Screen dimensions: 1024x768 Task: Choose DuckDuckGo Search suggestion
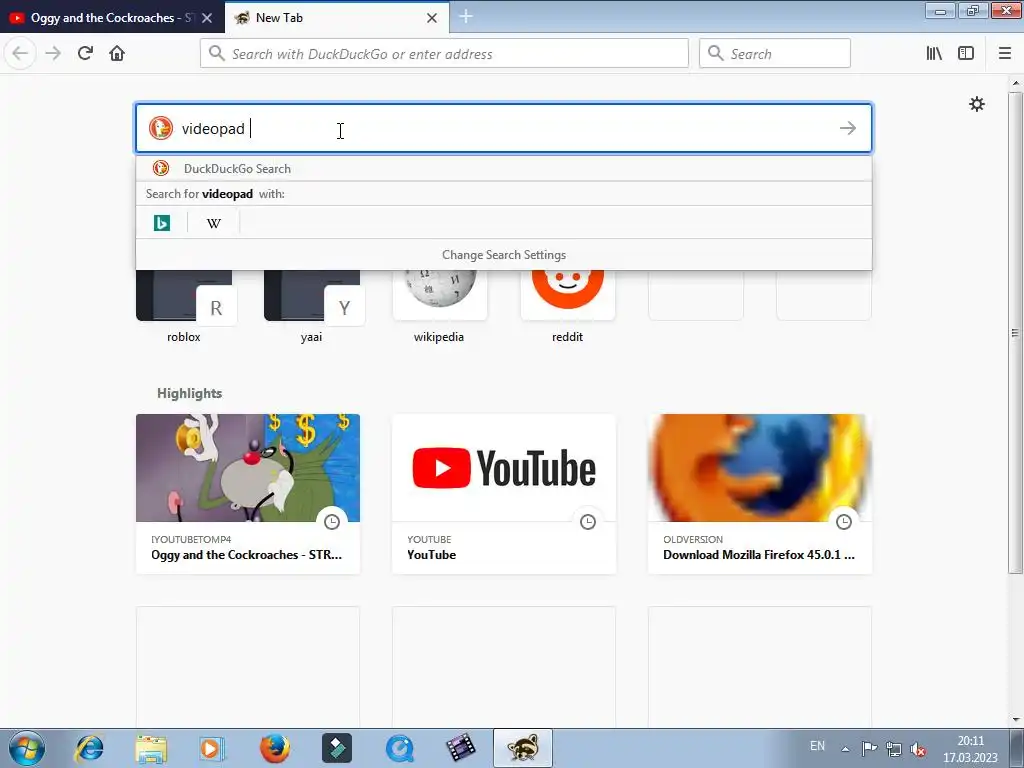504,168
